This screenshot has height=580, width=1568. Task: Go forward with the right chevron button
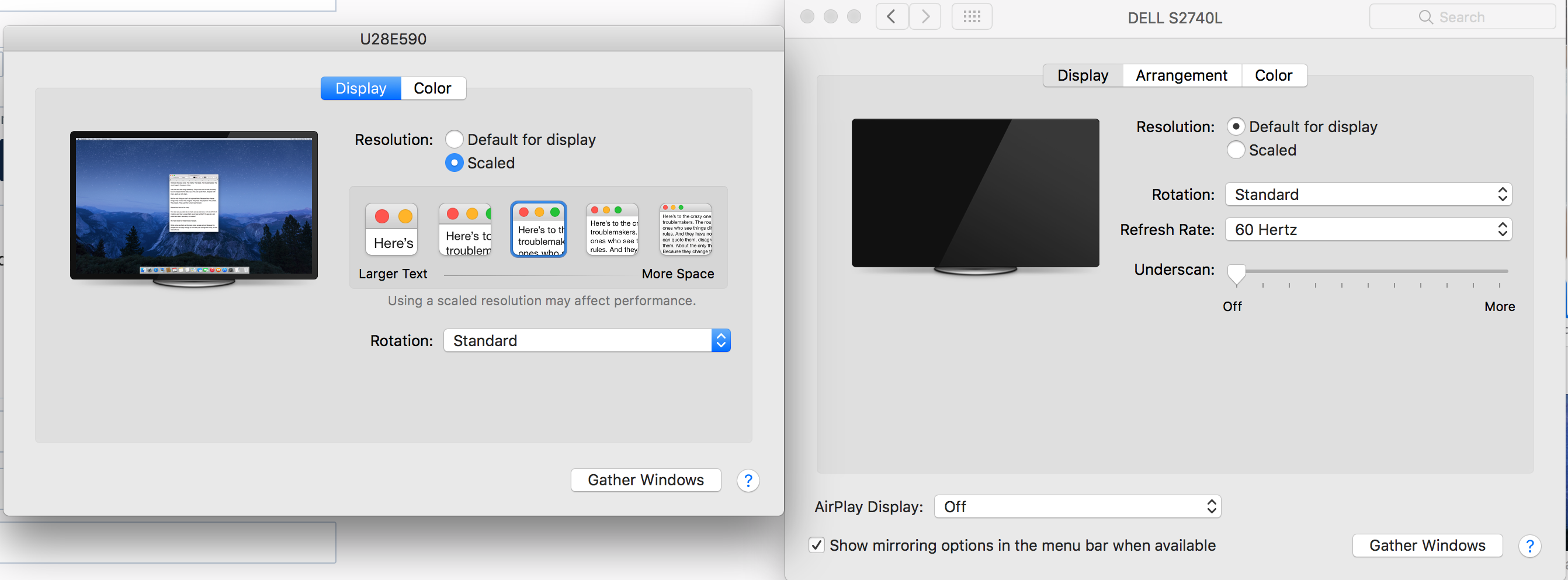[925, 16]
